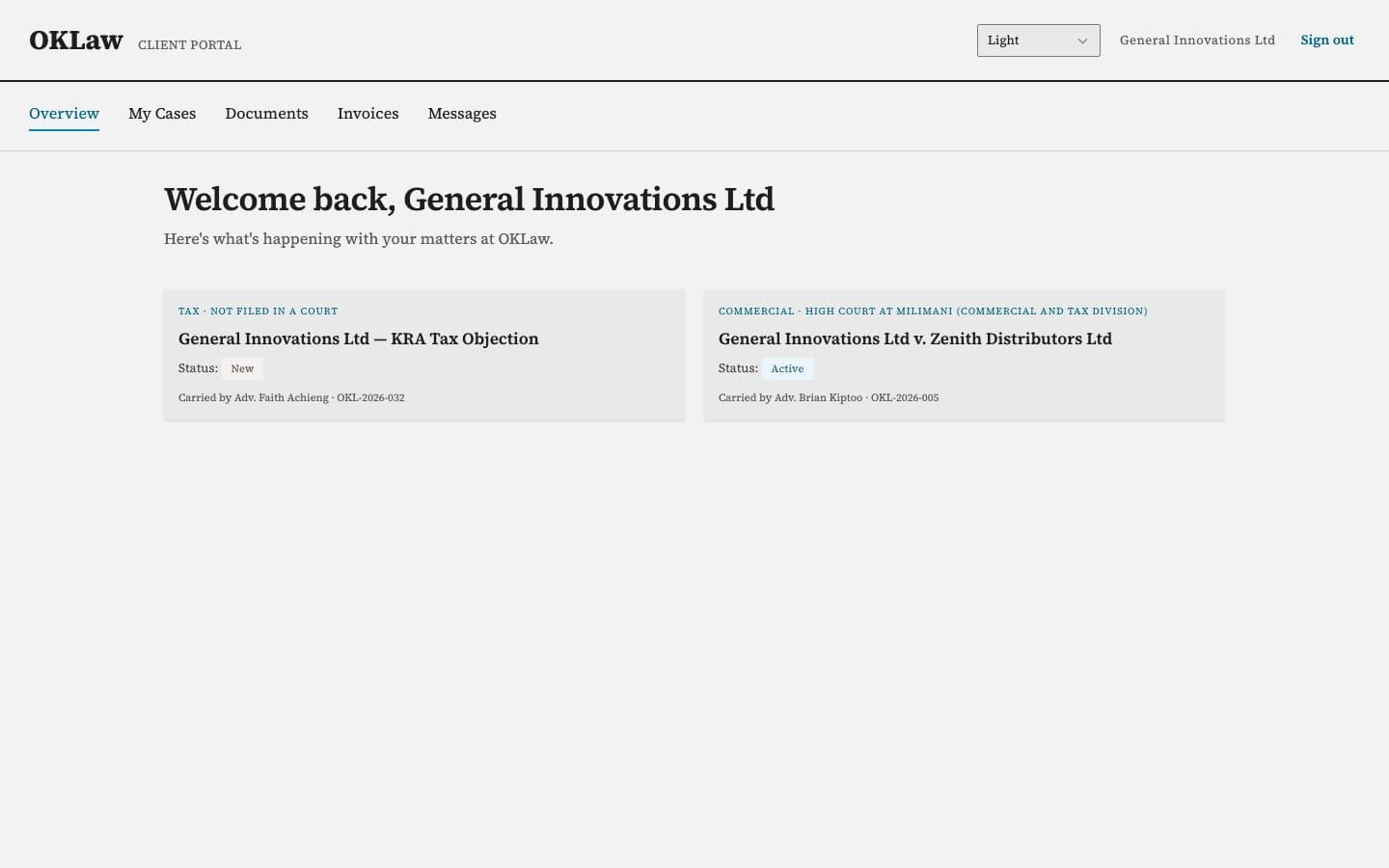Click the 'Here's what's happening with your matters' subtitle
The width and height of the screenshot is (1389, 868).
(x=359, y=239)
